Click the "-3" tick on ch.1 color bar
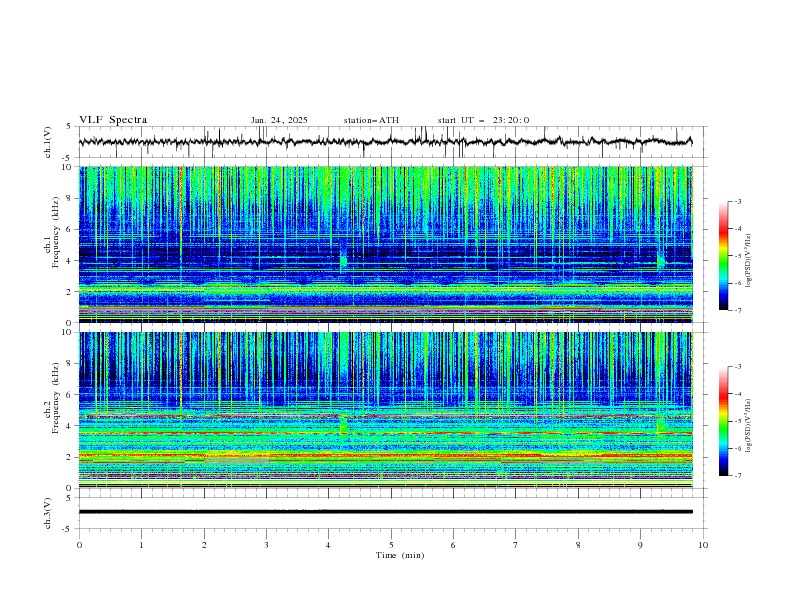The height and width of the screenshot is (612, 792). pyautogui.click(x=737, y=201)
